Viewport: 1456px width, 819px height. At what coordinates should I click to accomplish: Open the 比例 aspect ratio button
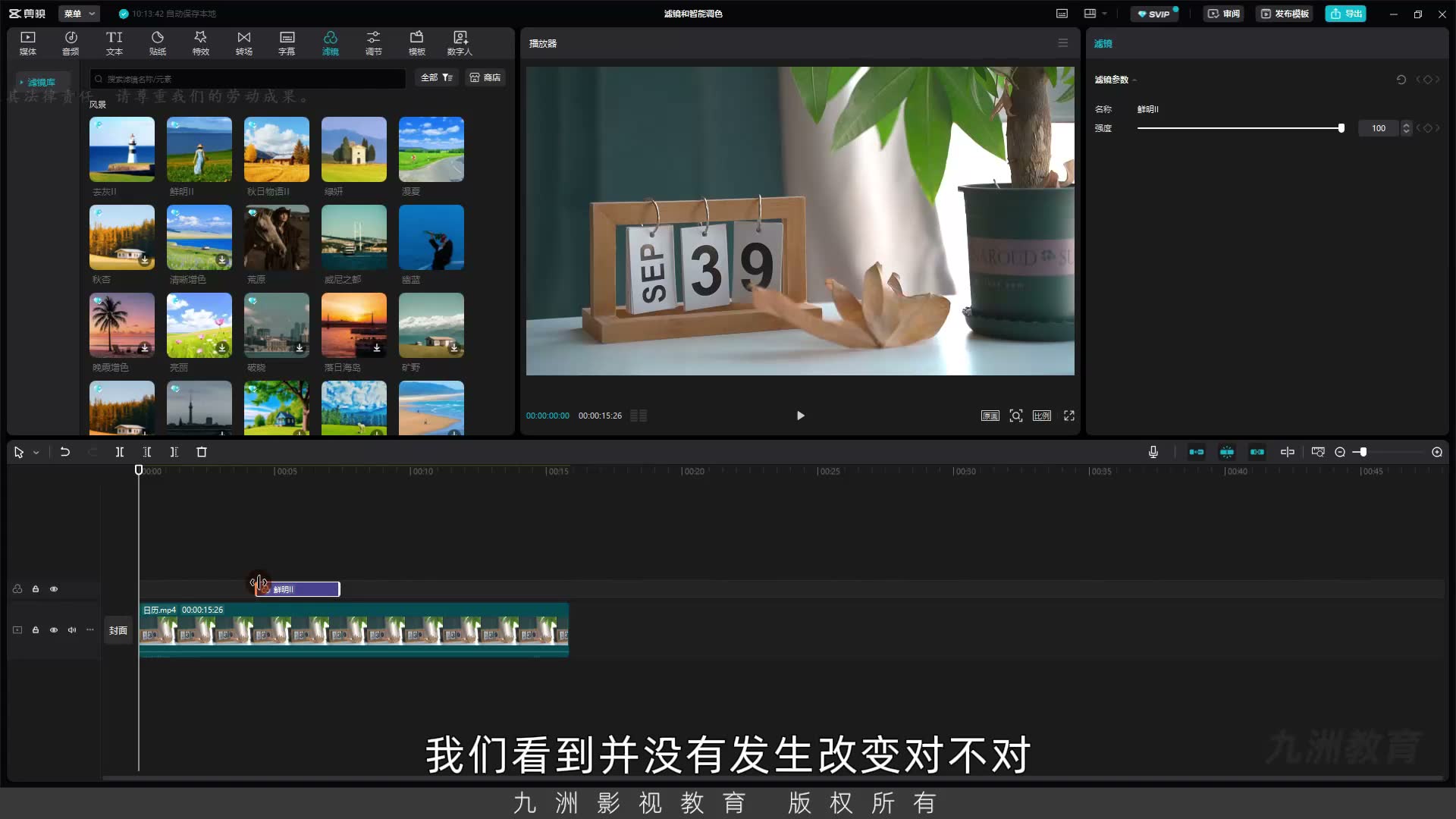[1042, 416]
